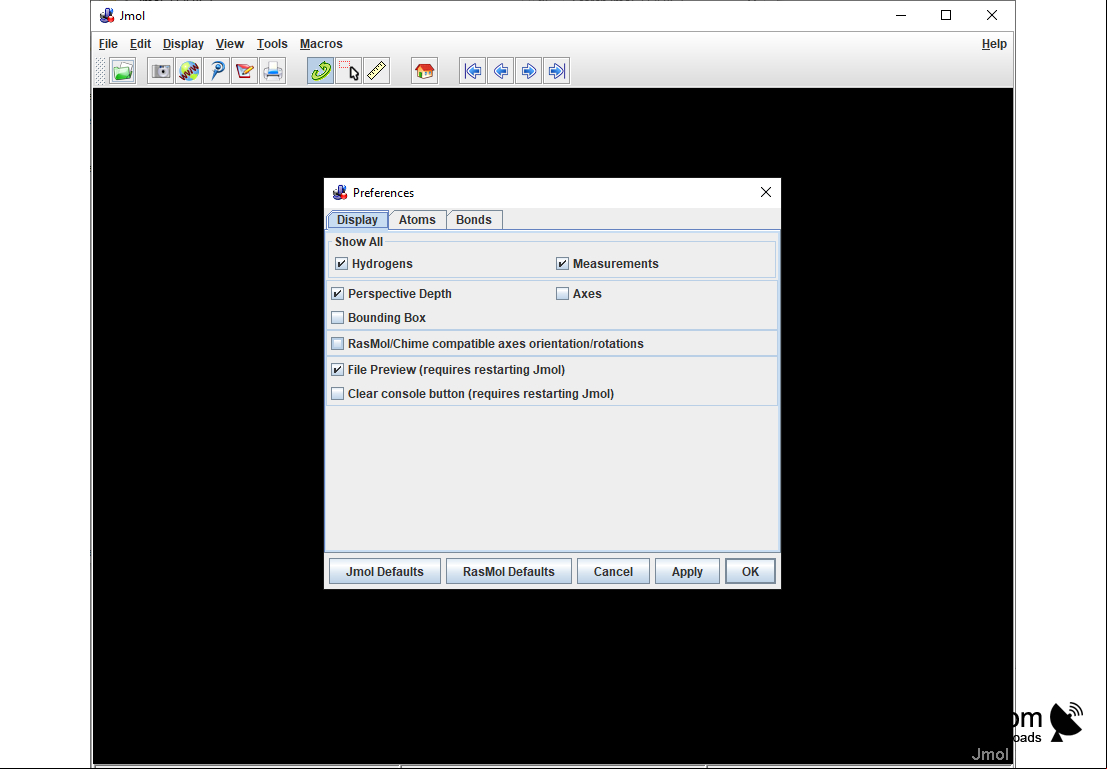Select the atom selection cursor tool
Image resolution: width=1107 pixels, height=769 pixels.
pos(349,71)
